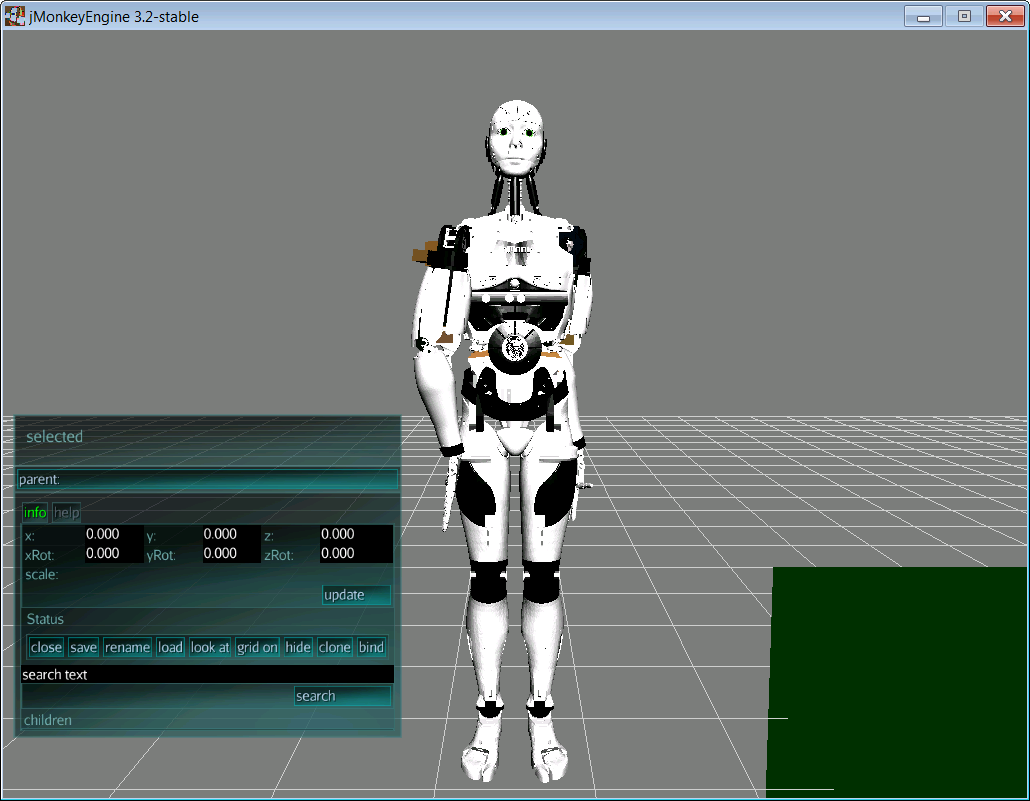This screenshot has width=1030, height=801.
Task: Click the save button
Action: coord(83,647)
